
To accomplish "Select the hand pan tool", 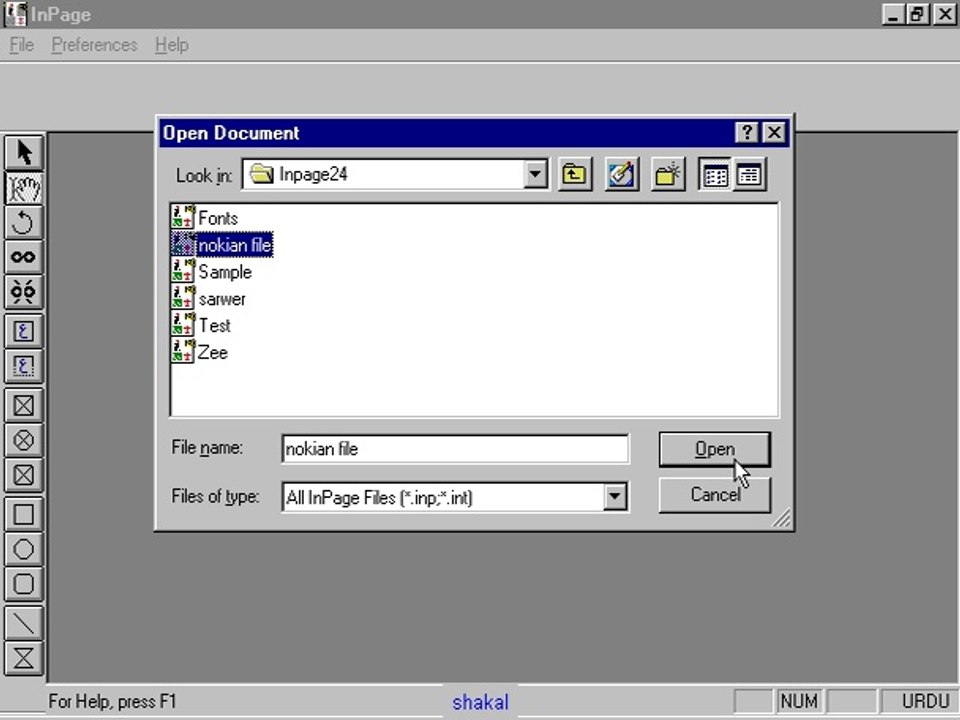I will (23, 187).
